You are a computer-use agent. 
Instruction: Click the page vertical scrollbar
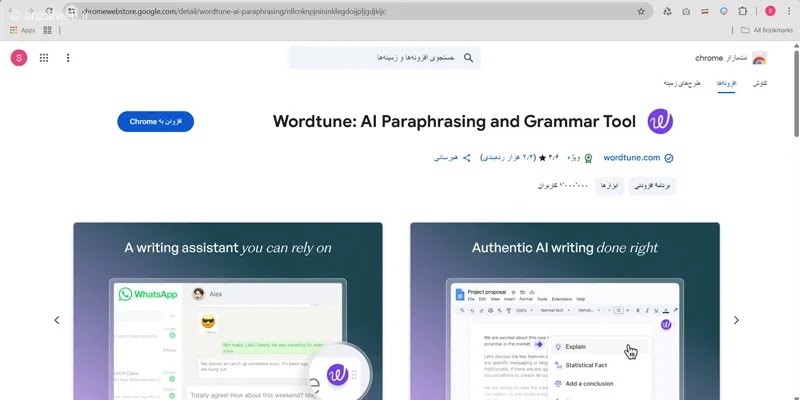[796, 94]
